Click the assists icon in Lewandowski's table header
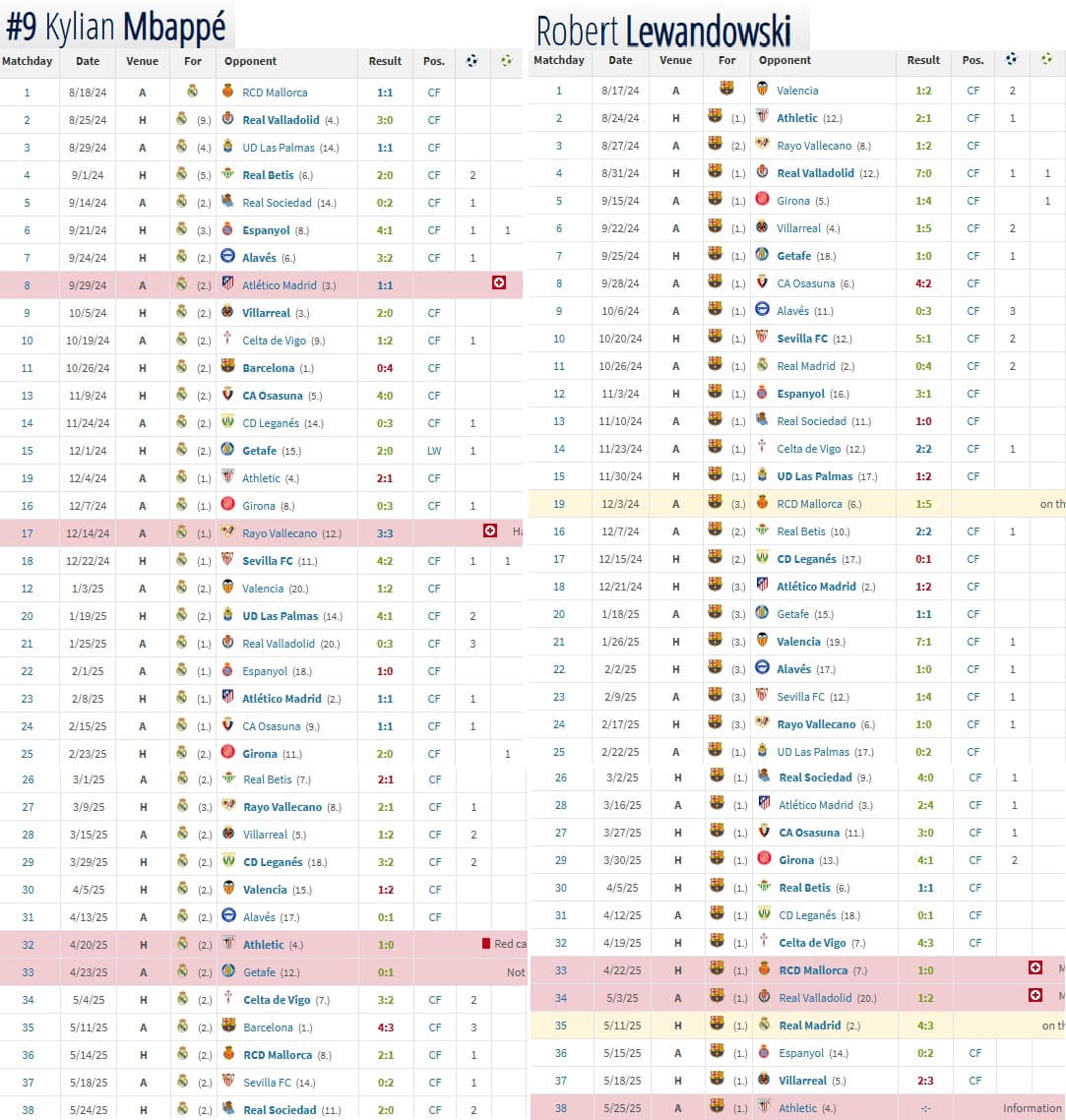The image size is (1066, 1120). coord(1046,59)
